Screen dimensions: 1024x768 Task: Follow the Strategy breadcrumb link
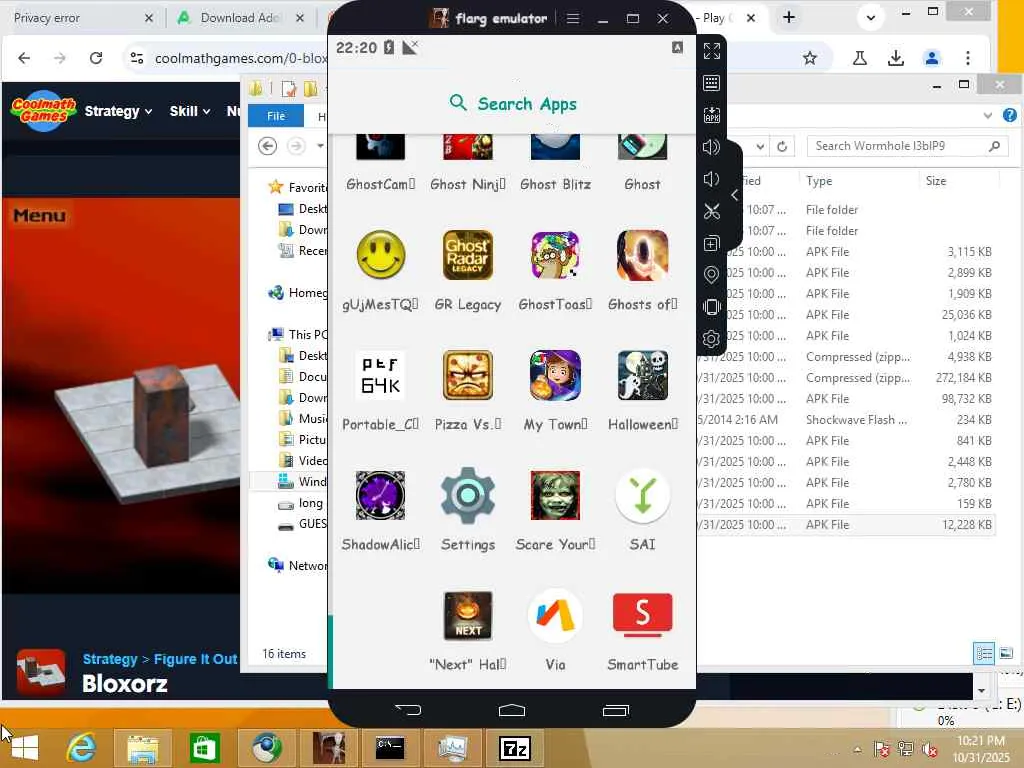(110, 659)
